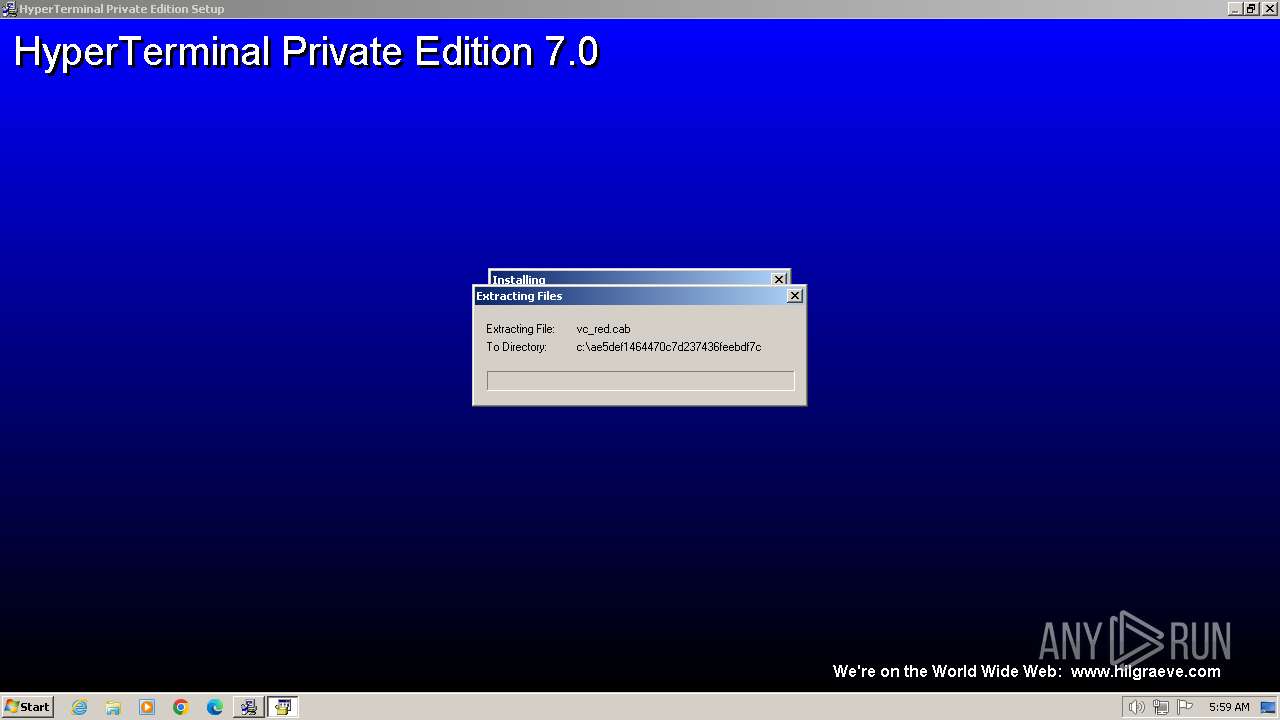Click the Extracting File: label
Screen dimensions: 1280x720
click(x=520, y=329)
